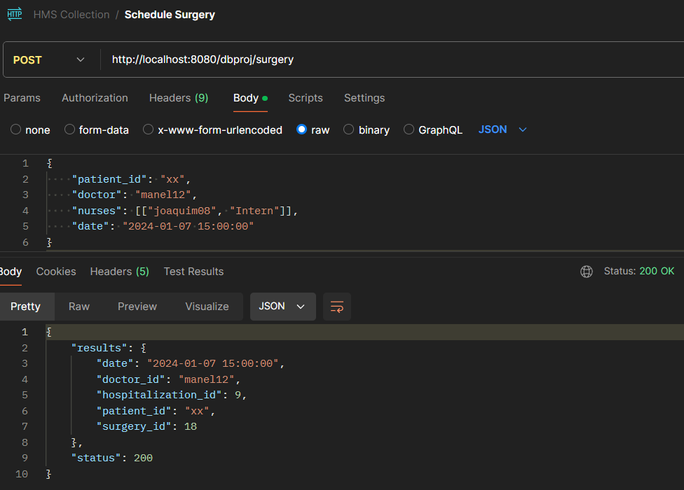Click the HTTP request type icon
The image size is (684, 490).
click(x=14, y=14)
